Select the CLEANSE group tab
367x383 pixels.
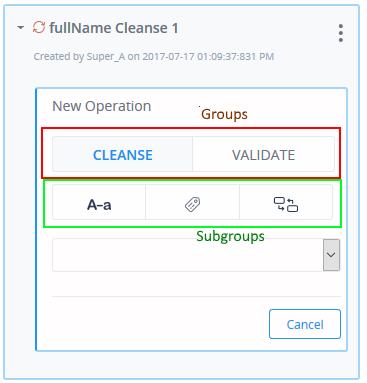pyautogui.click(x=122, y=154)
